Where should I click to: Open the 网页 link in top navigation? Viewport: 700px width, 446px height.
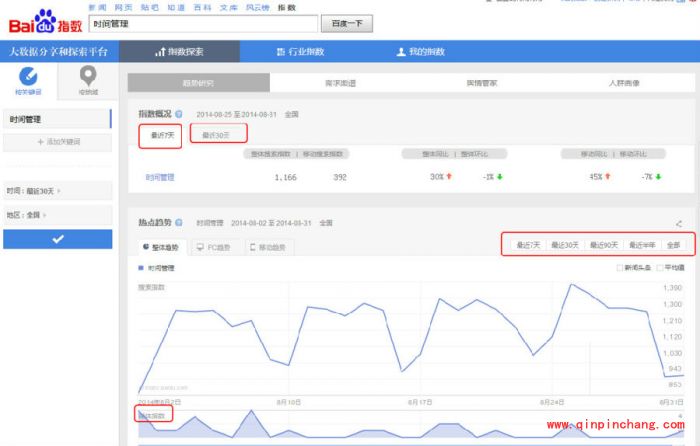point(123,7)
